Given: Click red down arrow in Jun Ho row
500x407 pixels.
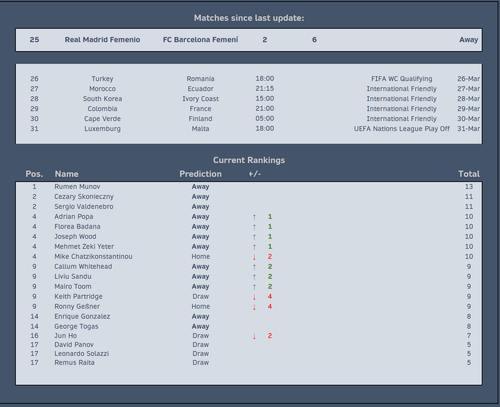Looking at the screenshot, I should tap(254, 336).
